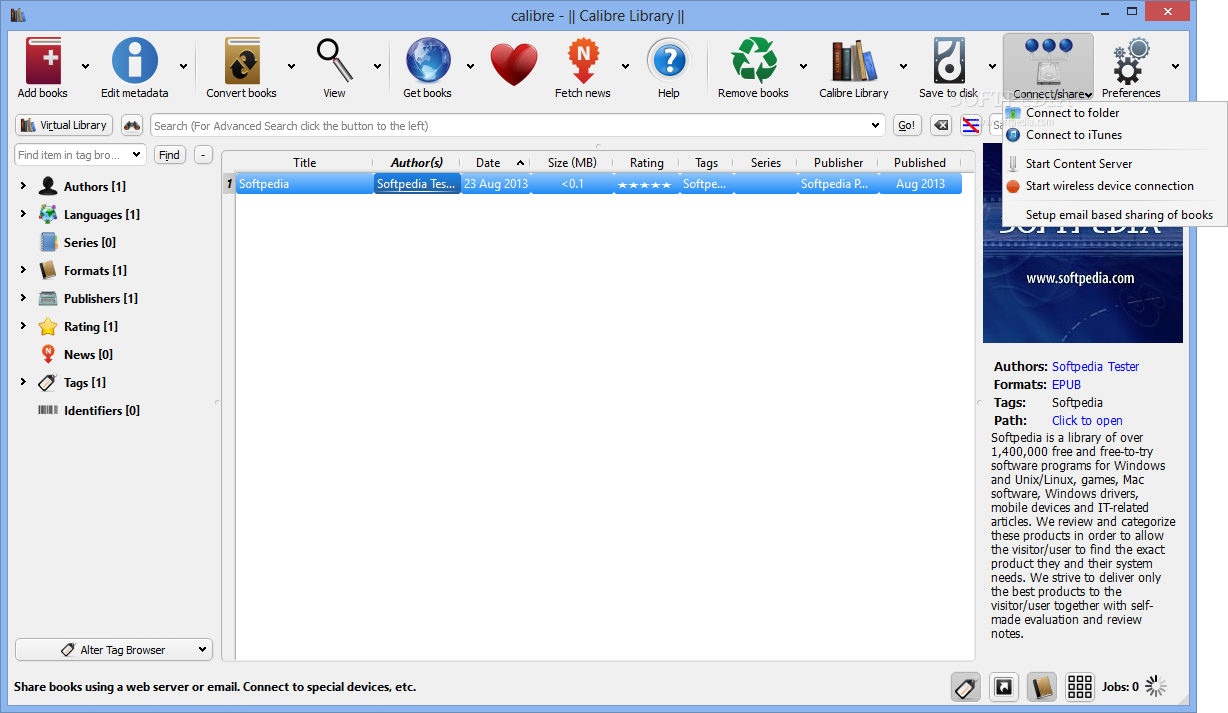The height and width of the screenshot is (713, 1228).
Task: Open the View book magnifier icon
Action: click(334, 62)
